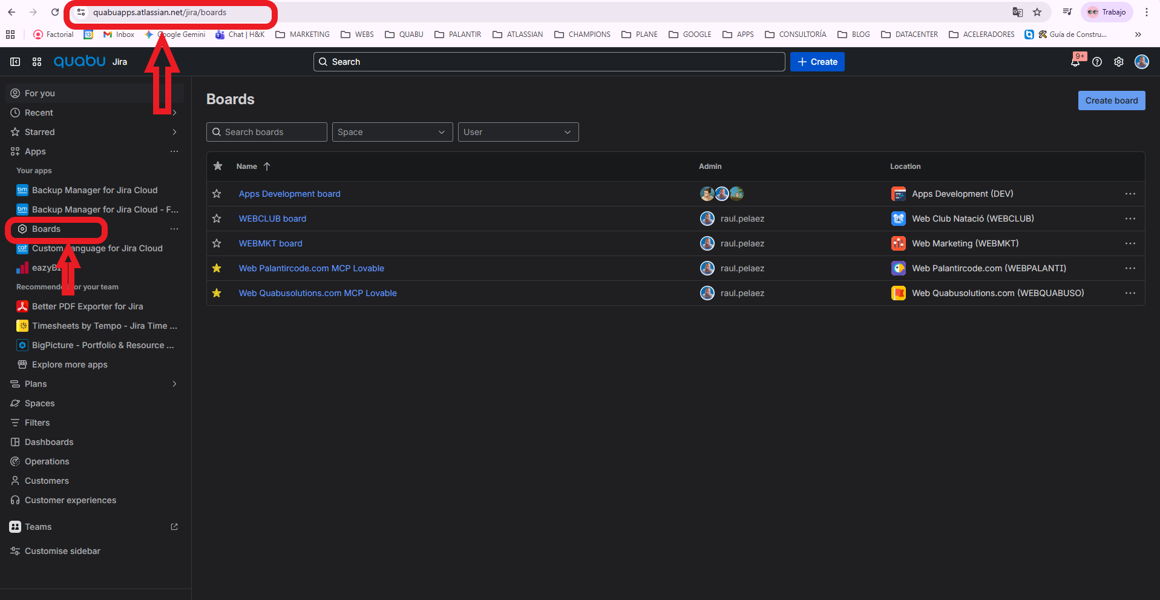Star the WEBMKT board

click(217, 243)
